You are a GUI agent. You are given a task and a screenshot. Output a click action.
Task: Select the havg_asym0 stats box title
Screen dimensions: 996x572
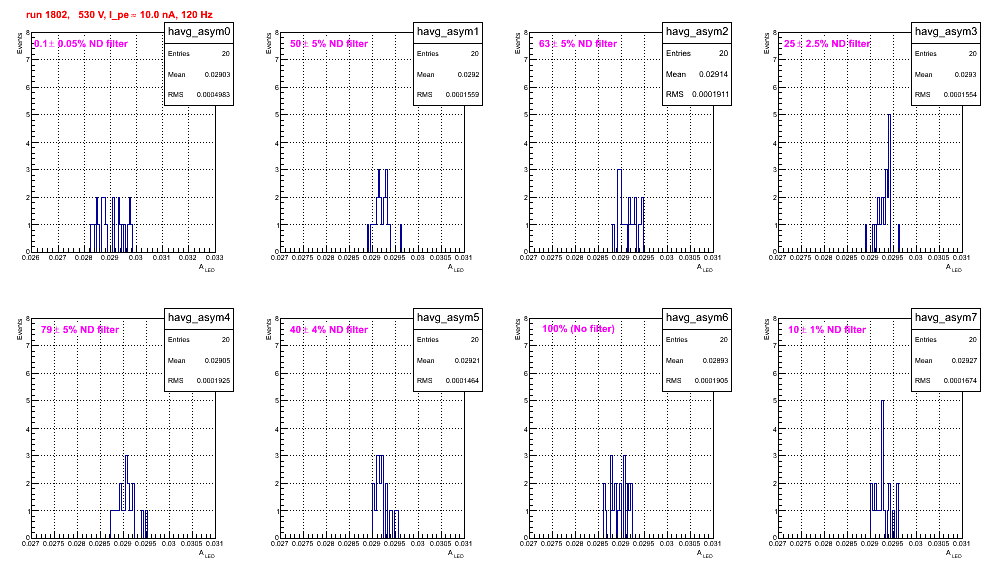coord(199,32)
